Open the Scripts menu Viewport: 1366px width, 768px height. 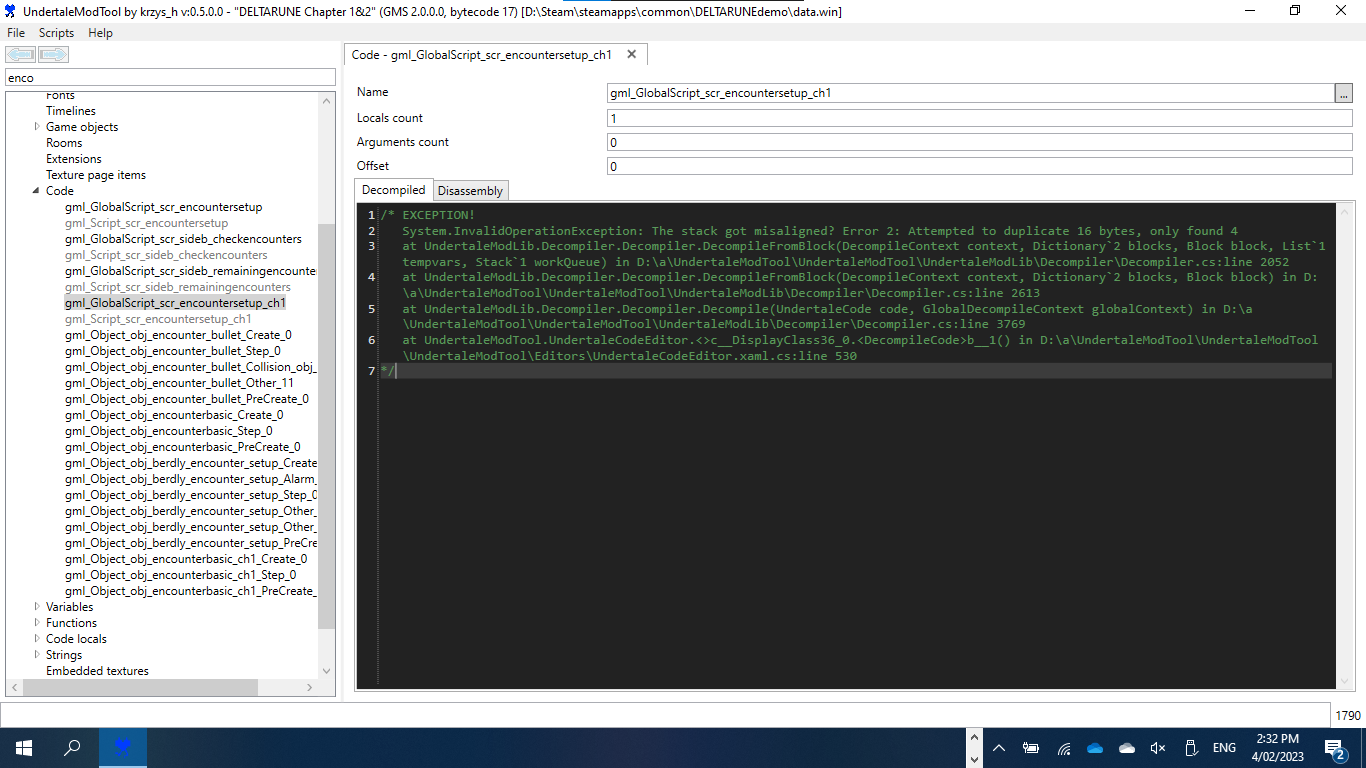pyautogui.click(x=56, y=32)
